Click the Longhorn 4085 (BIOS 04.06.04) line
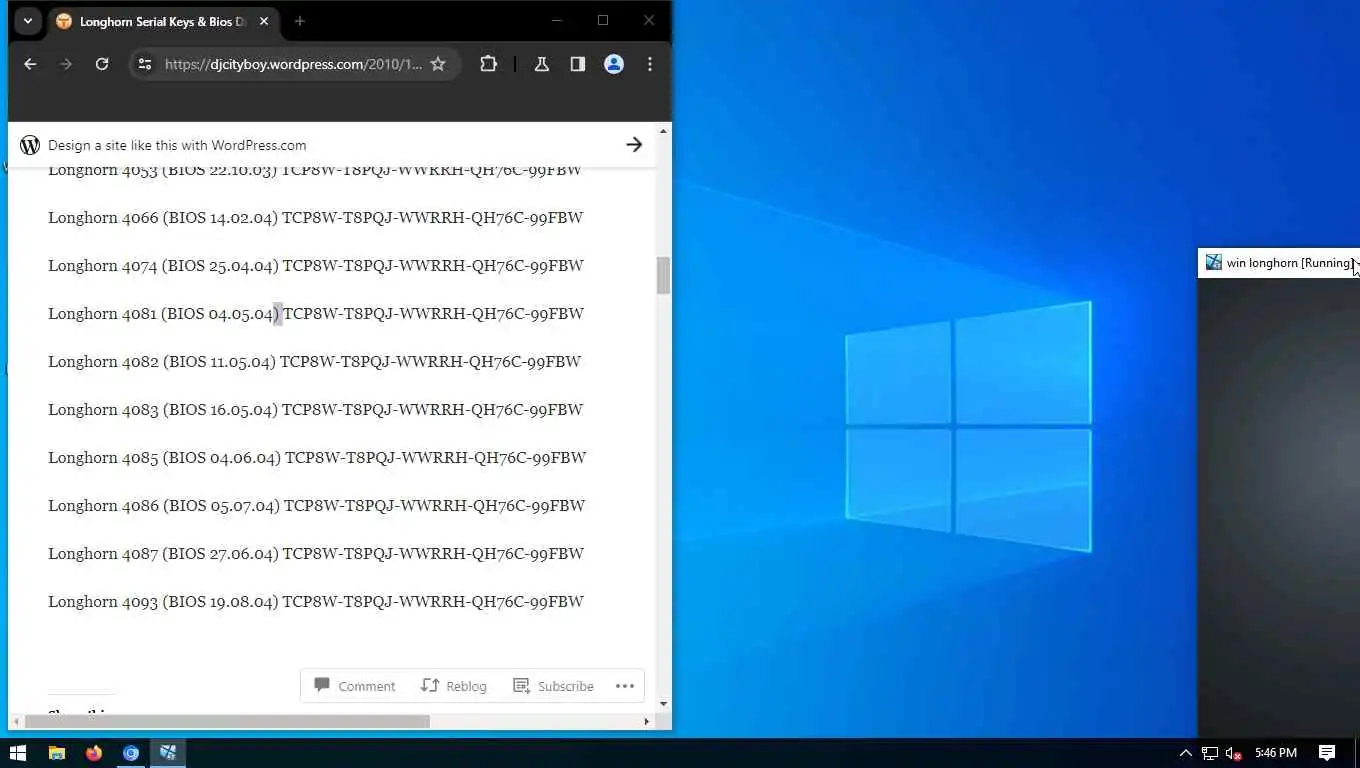 point(317,457)
